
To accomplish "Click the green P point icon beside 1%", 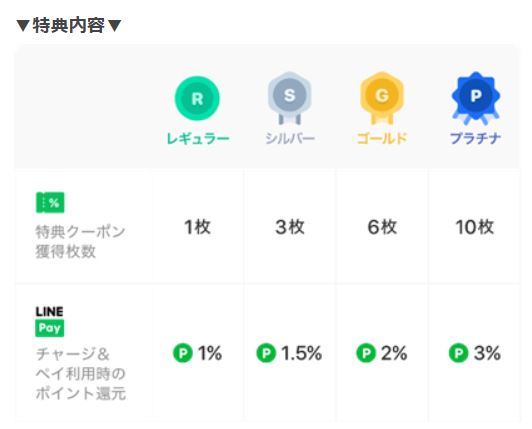I will tap(183, 353).
